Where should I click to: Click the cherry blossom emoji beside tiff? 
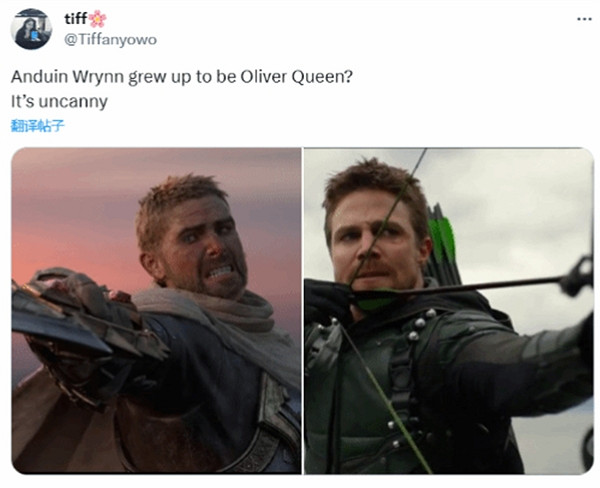[98, 19]
